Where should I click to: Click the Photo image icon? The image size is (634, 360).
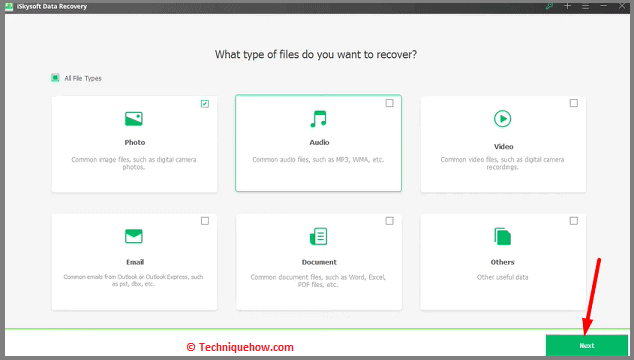[x=134, y=119]
